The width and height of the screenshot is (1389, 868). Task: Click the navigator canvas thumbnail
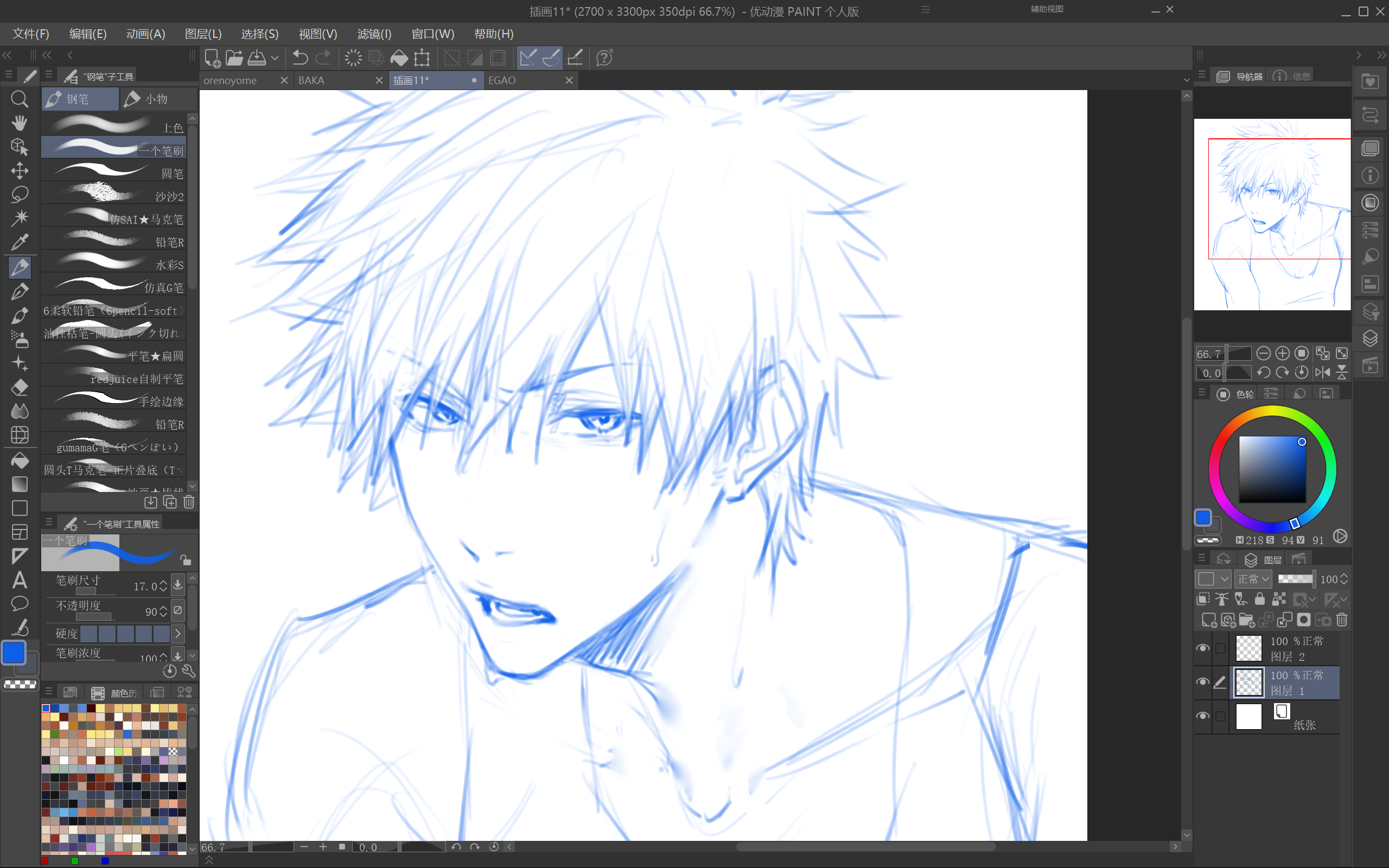point(1272,214)
